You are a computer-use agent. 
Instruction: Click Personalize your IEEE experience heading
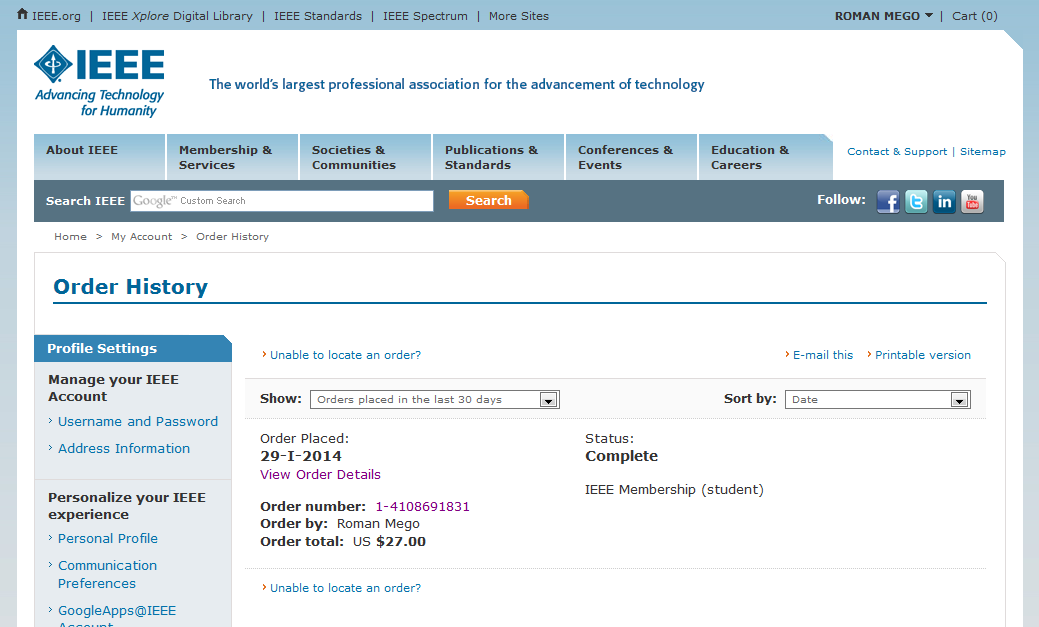127,506
